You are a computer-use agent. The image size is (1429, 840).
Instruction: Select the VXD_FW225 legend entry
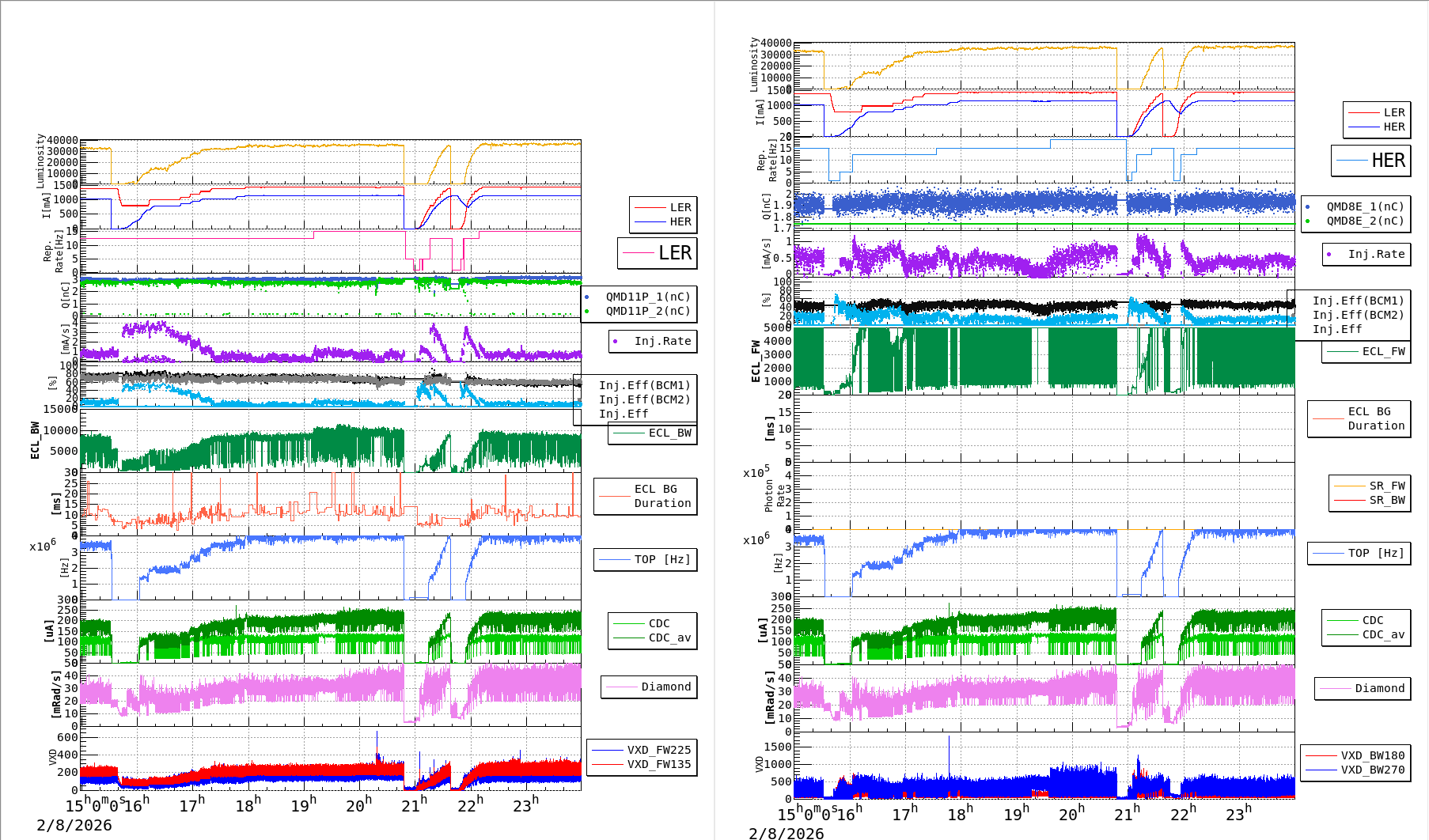(658, 750)
